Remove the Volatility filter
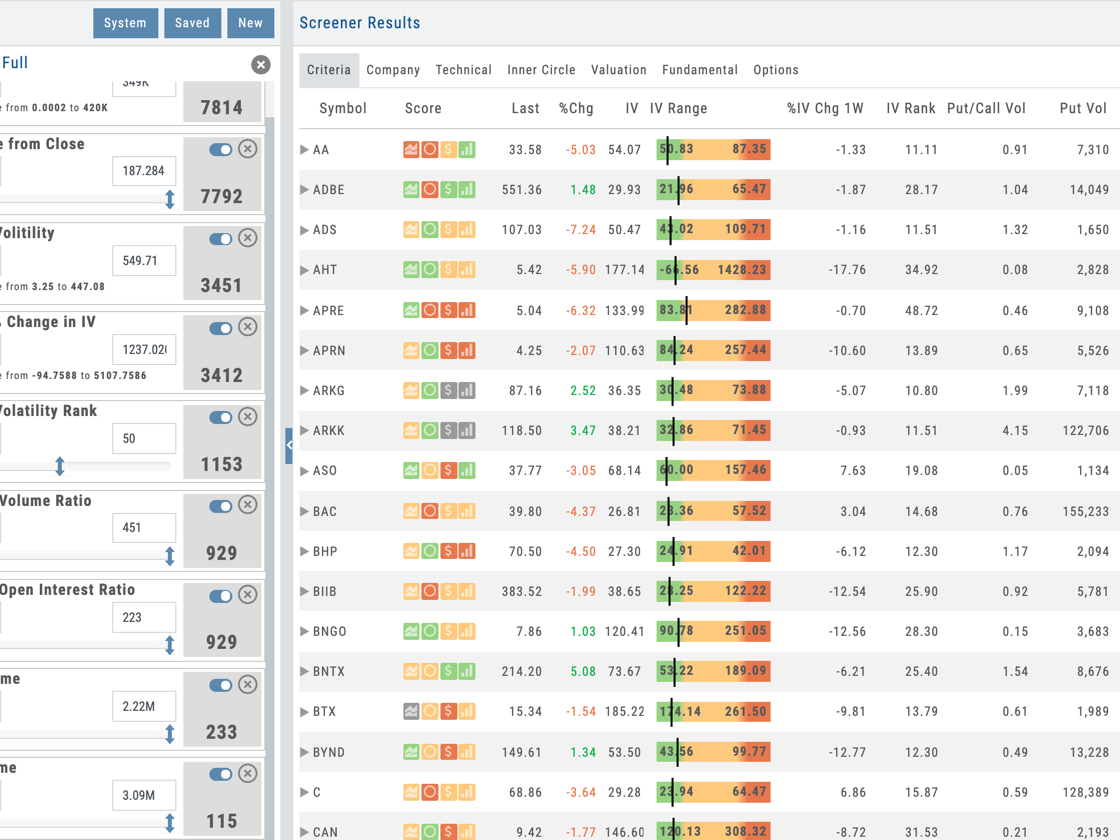 pyautogui.click(x=248, y=238)
